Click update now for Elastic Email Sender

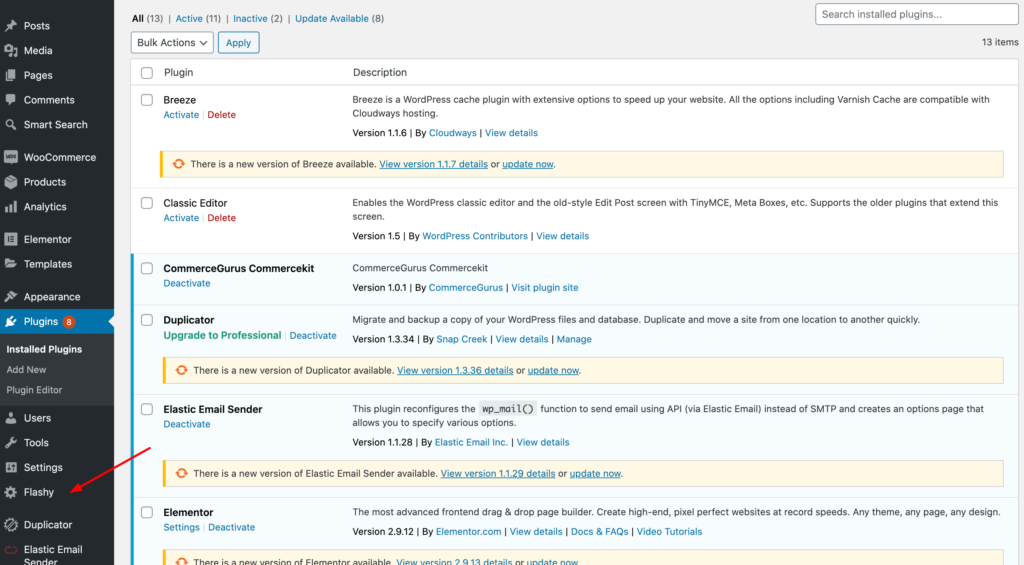tap(595, 474)
